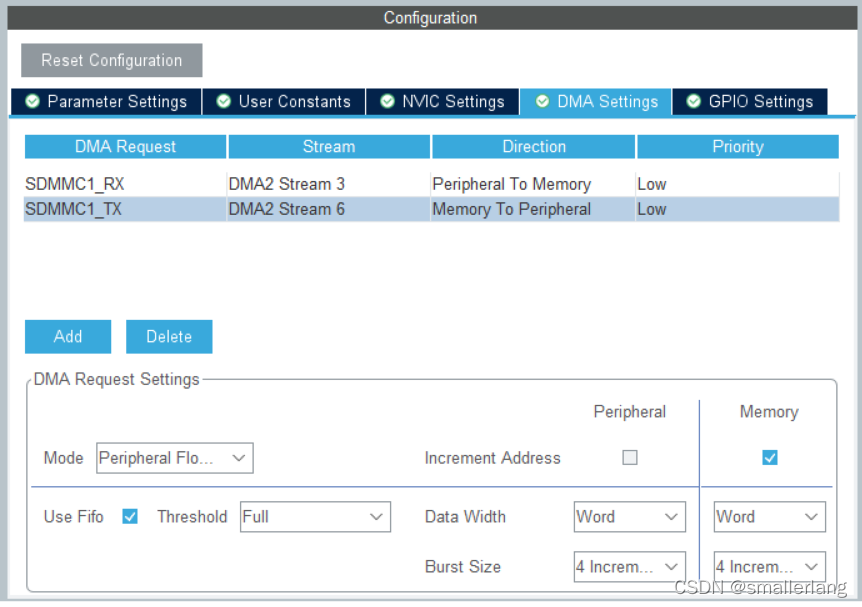The height and width of the screenshot is (607, 862).
Task: Click the Stream column header
Action: [x=329, y=147]
